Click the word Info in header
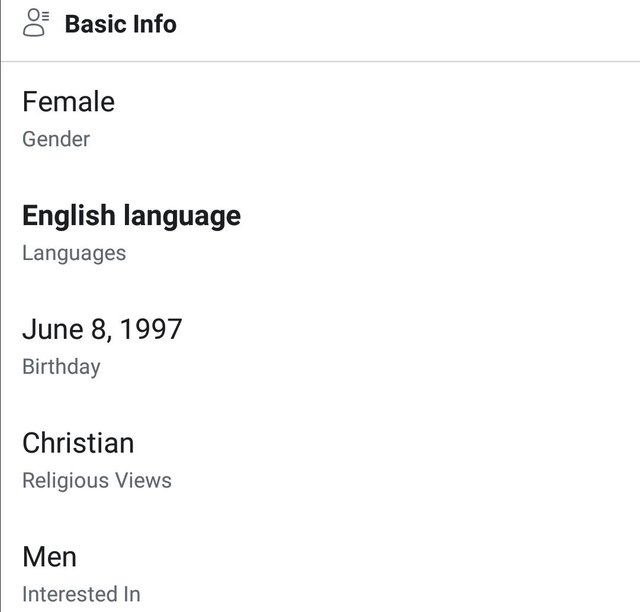The image size is (640, 612). point(154,24)
